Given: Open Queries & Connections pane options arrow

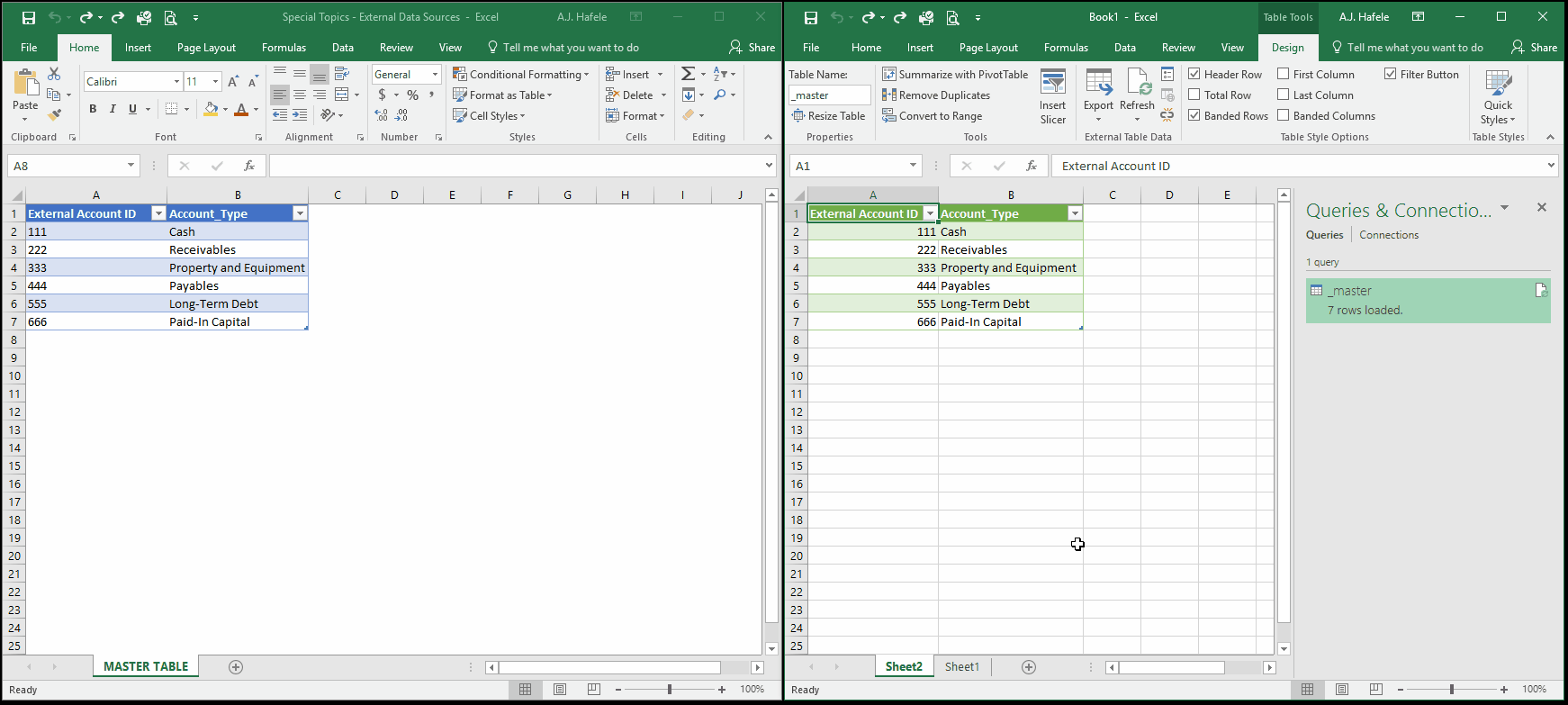Looking at the screenshot, I should (x=1504, y=208).
